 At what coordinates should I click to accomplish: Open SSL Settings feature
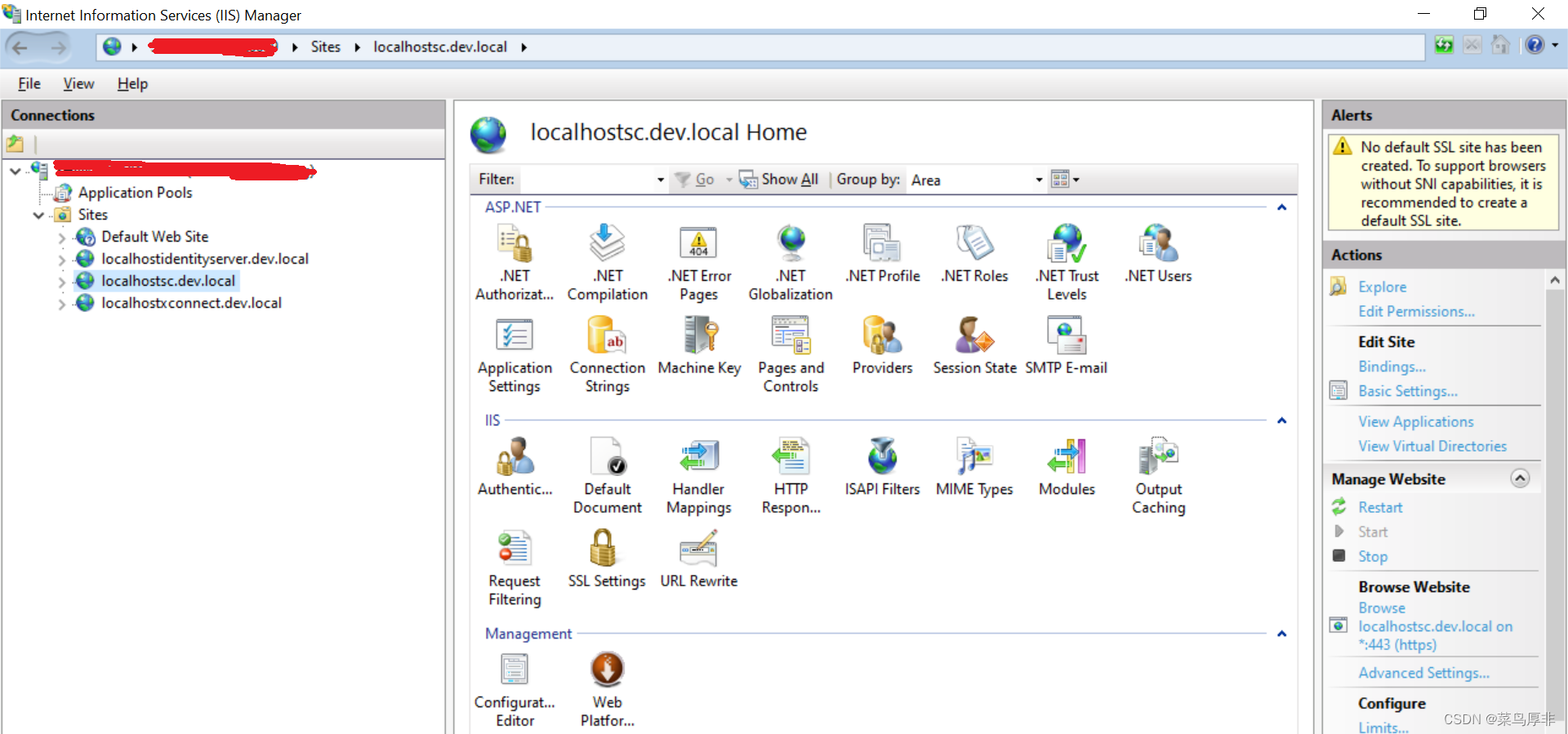pyautogui.click(x=607, y=559)
